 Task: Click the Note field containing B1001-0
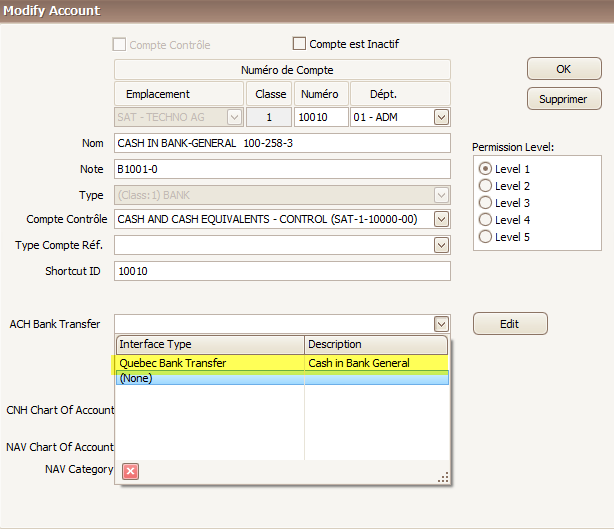pos(282,169)
